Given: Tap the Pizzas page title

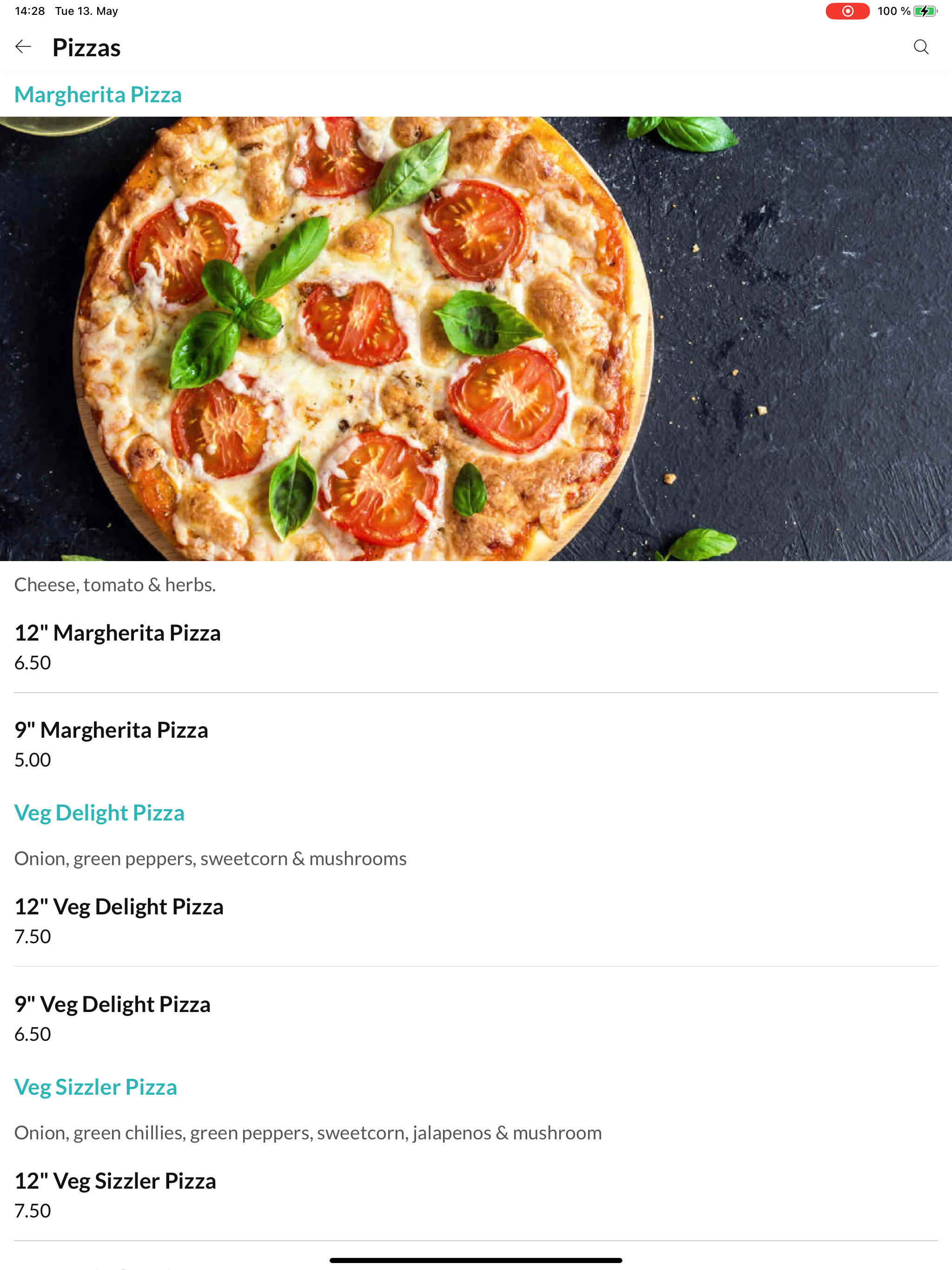Looking at the screenshot, I should 86,48.
